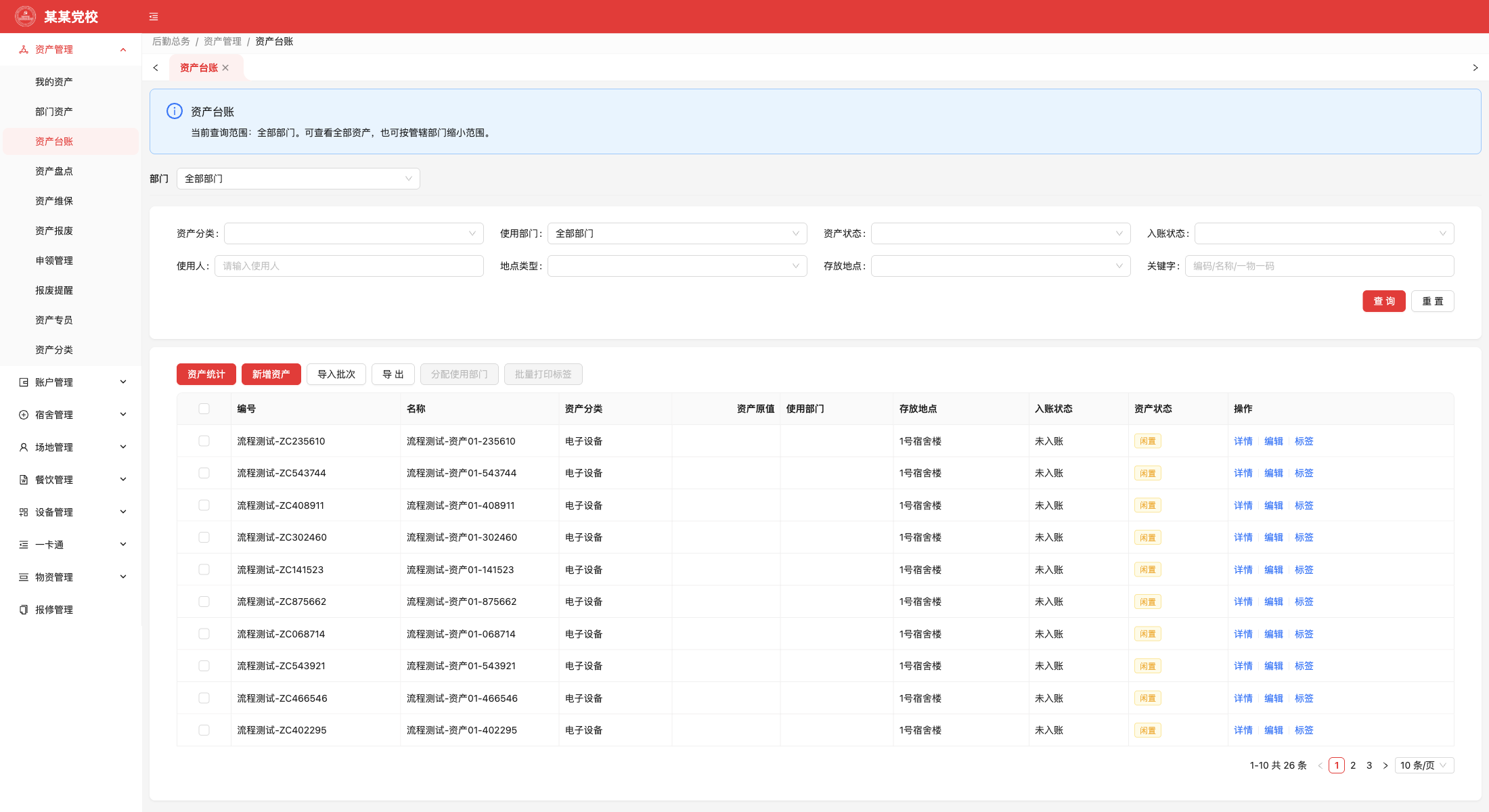
Task: Open 资产盘点 in the sidebar
Action: point(54,171)
